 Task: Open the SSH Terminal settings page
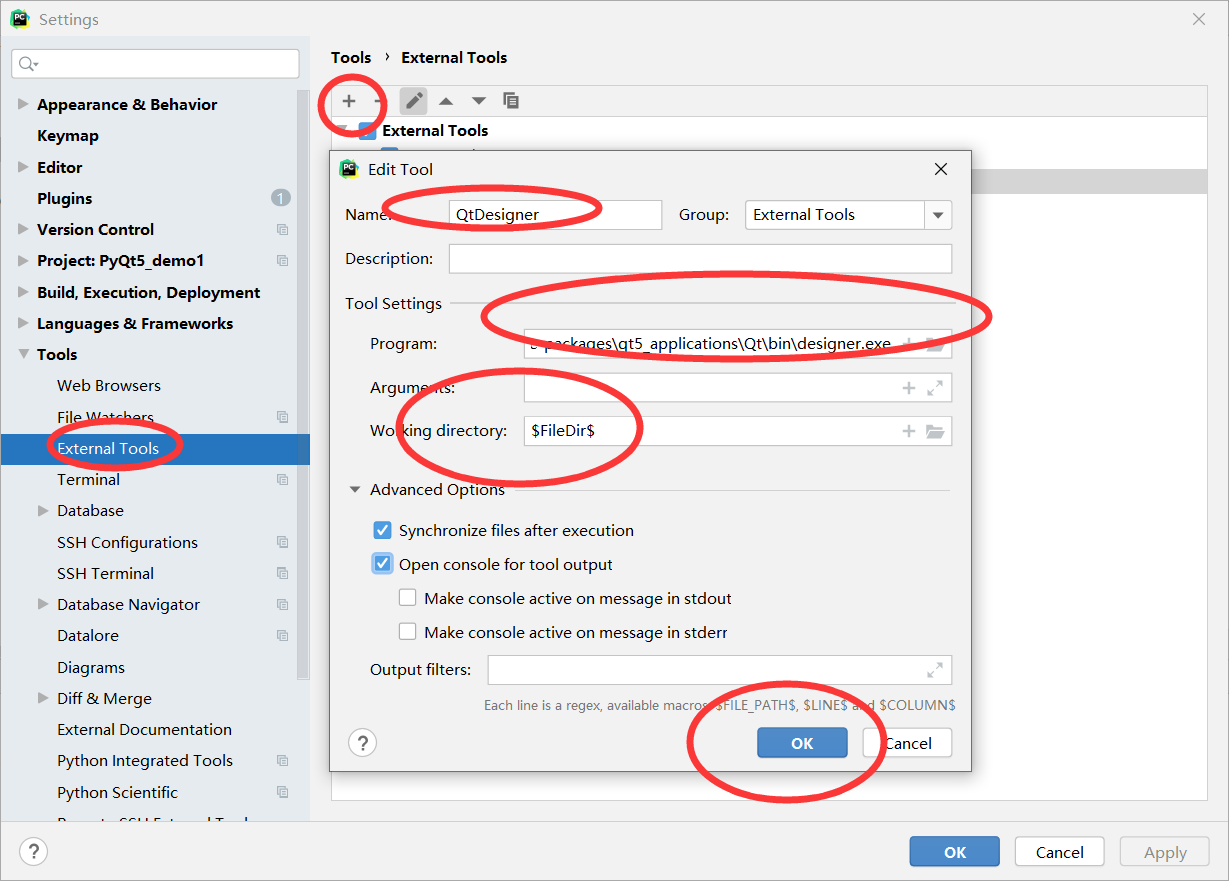pos(106,574)
